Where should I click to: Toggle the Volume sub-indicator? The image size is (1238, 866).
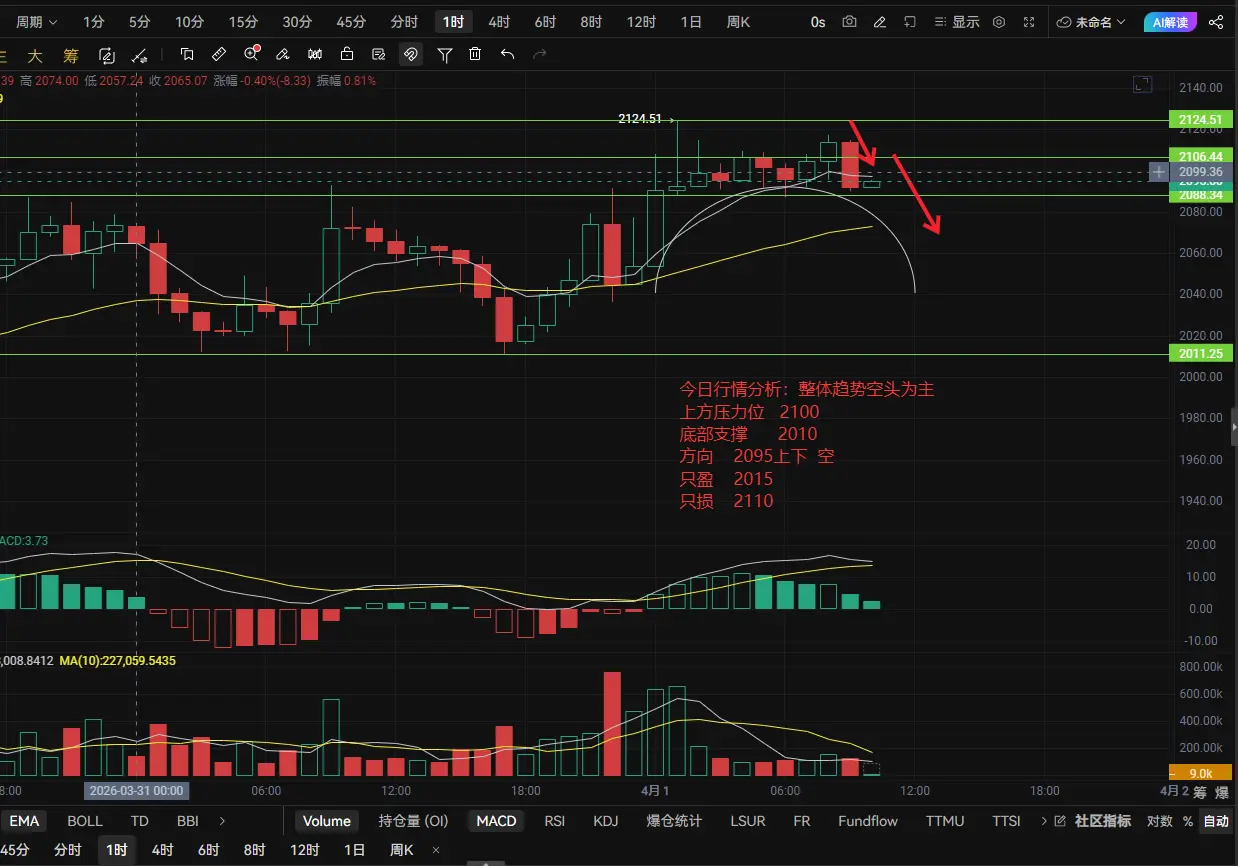tap(327, 821)
